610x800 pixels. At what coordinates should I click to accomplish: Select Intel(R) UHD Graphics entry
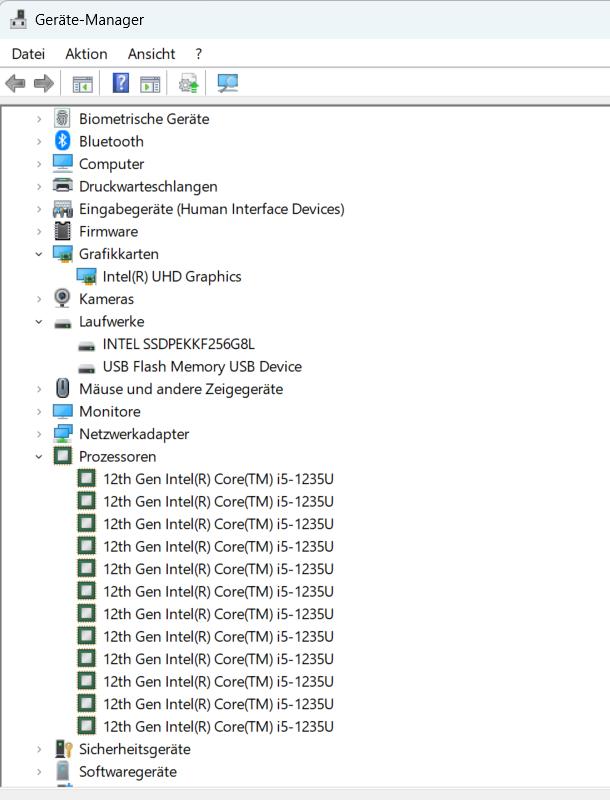click(172, 277)
